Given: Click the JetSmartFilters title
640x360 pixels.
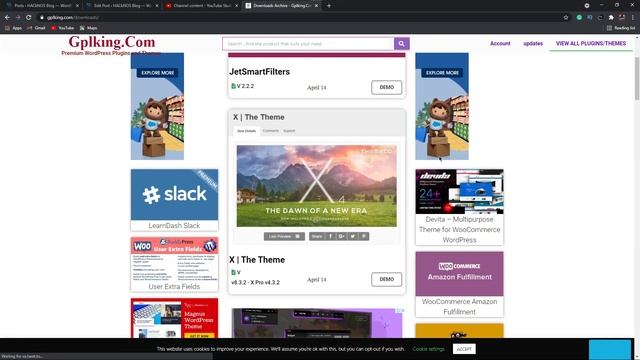Looking at the screenshot, I should (260, 72).
